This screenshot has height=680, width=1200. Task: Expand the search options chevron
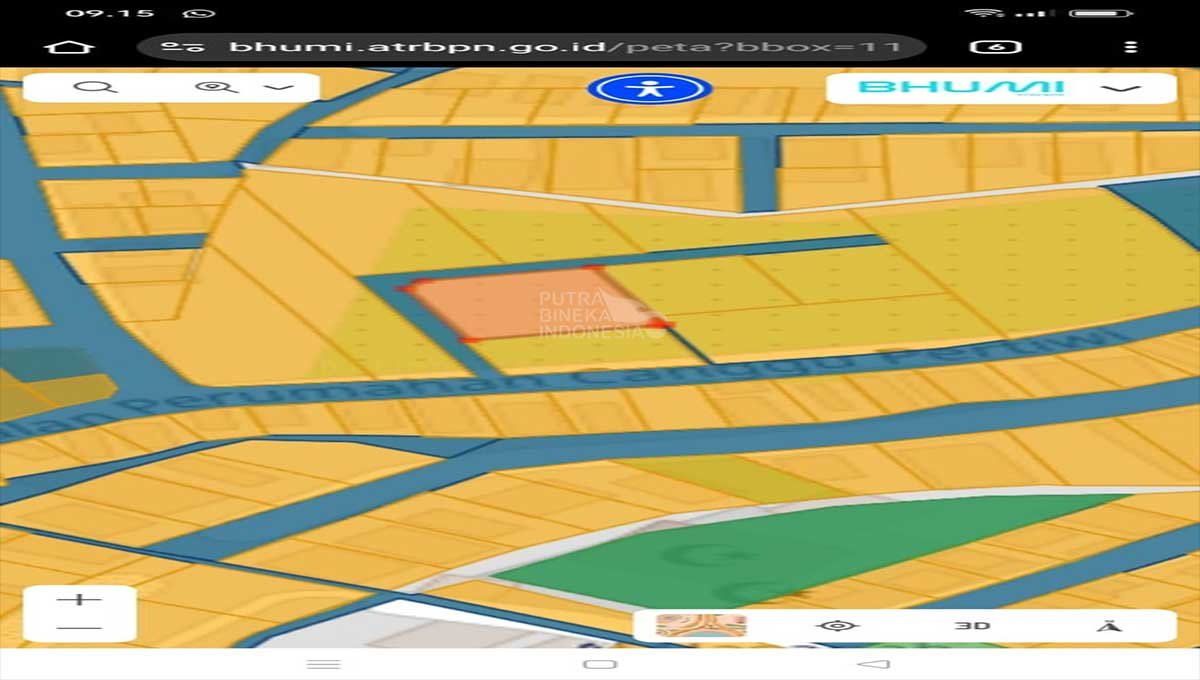pyautogui.click(x=278, y=87)
